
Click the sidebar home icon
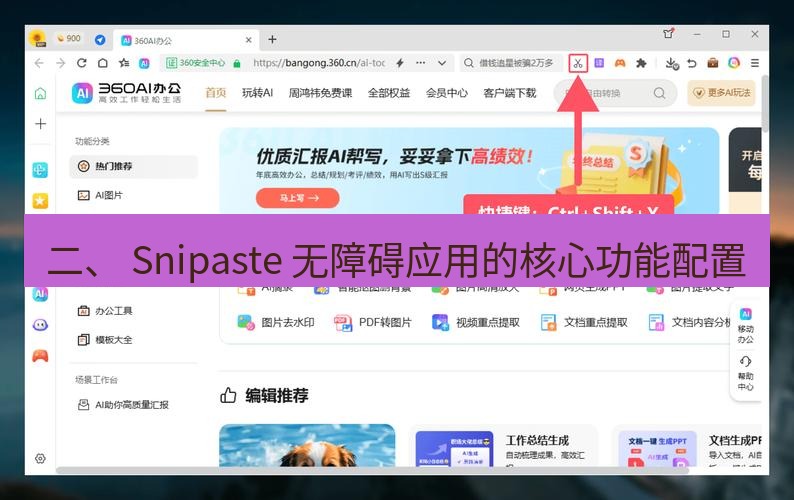tap(41, 94)
